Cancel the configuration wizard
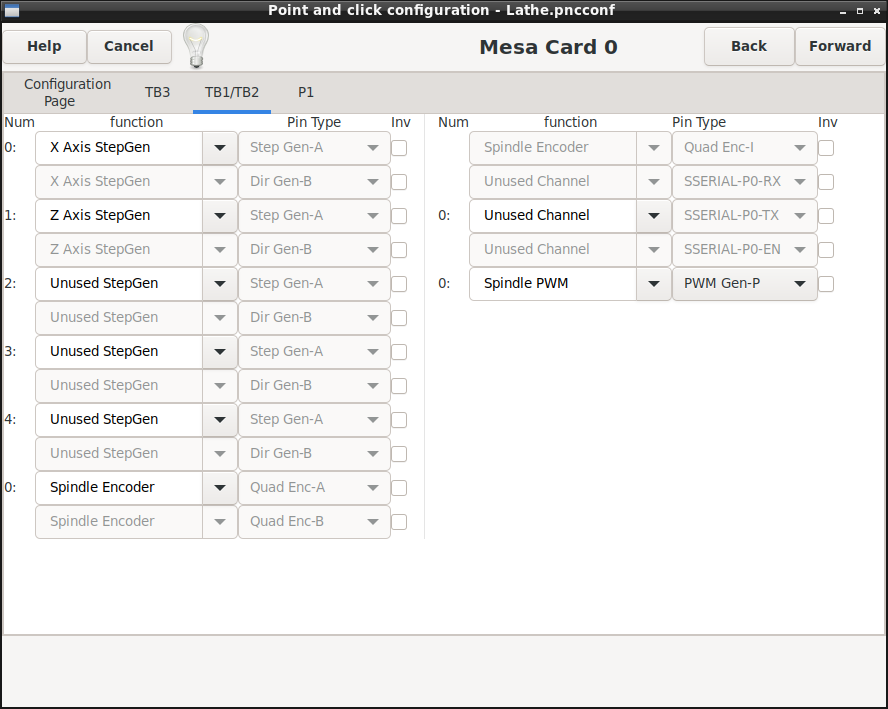 (129, 46)
